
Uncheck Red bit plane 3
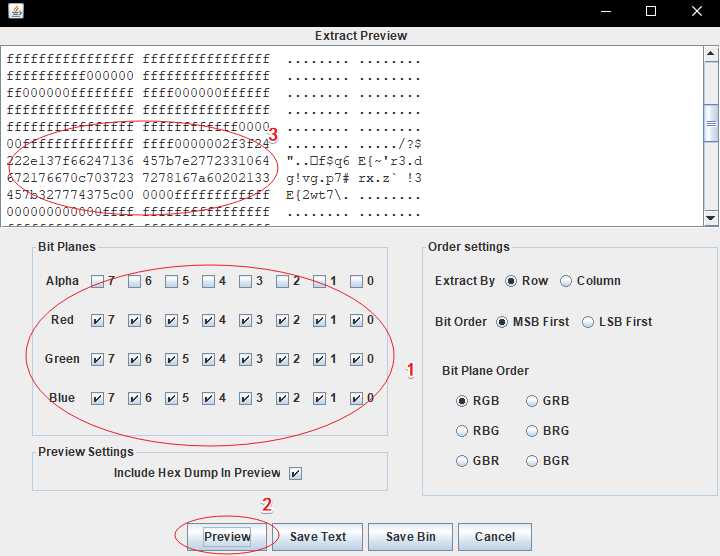tap(245, 320)
